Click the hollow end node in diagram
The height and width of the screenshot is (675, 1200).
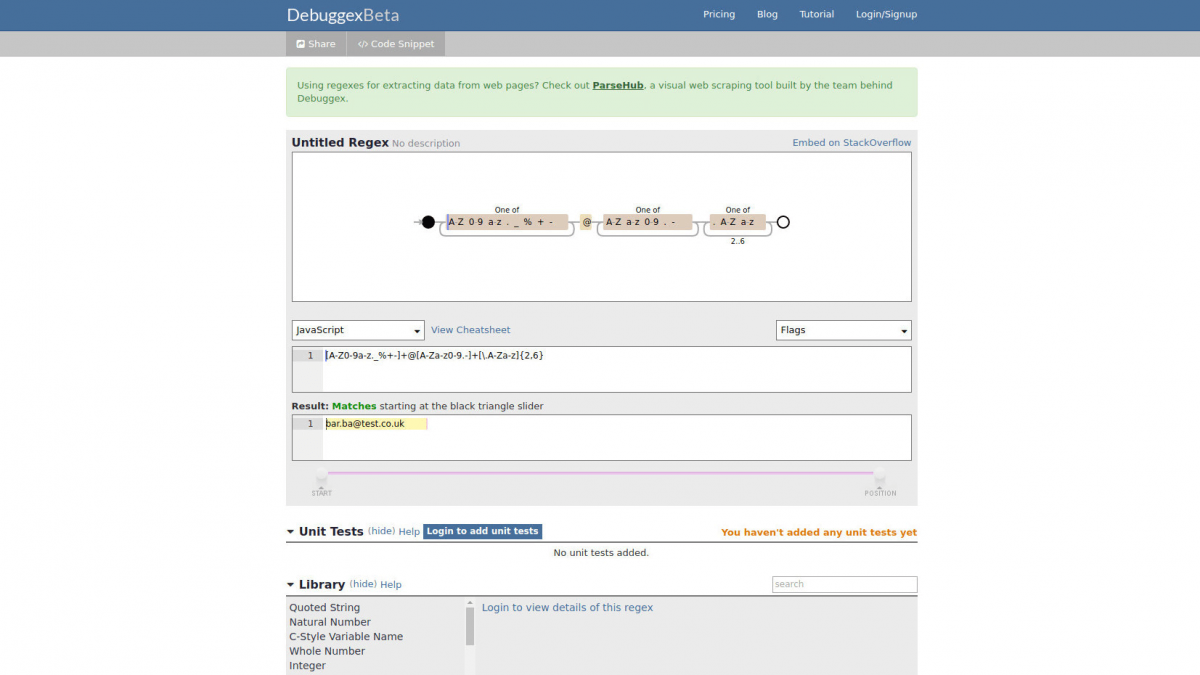[783, 222]
